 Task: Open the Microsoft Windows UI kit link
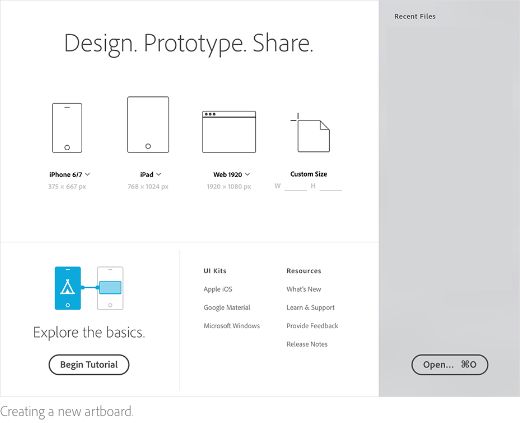point(232,326)
